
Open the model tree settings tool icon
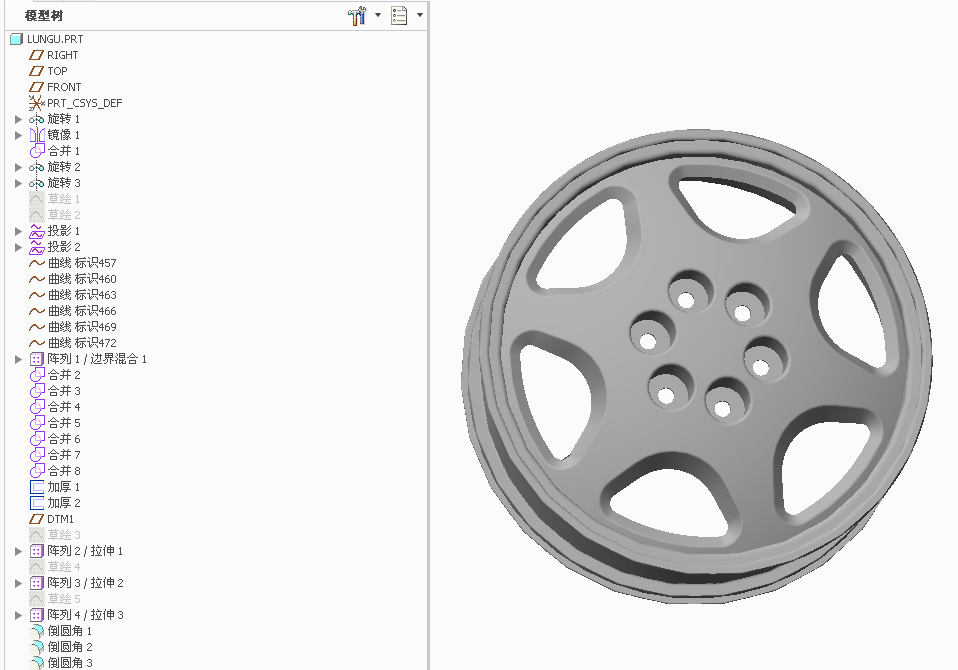click(357, 15)
